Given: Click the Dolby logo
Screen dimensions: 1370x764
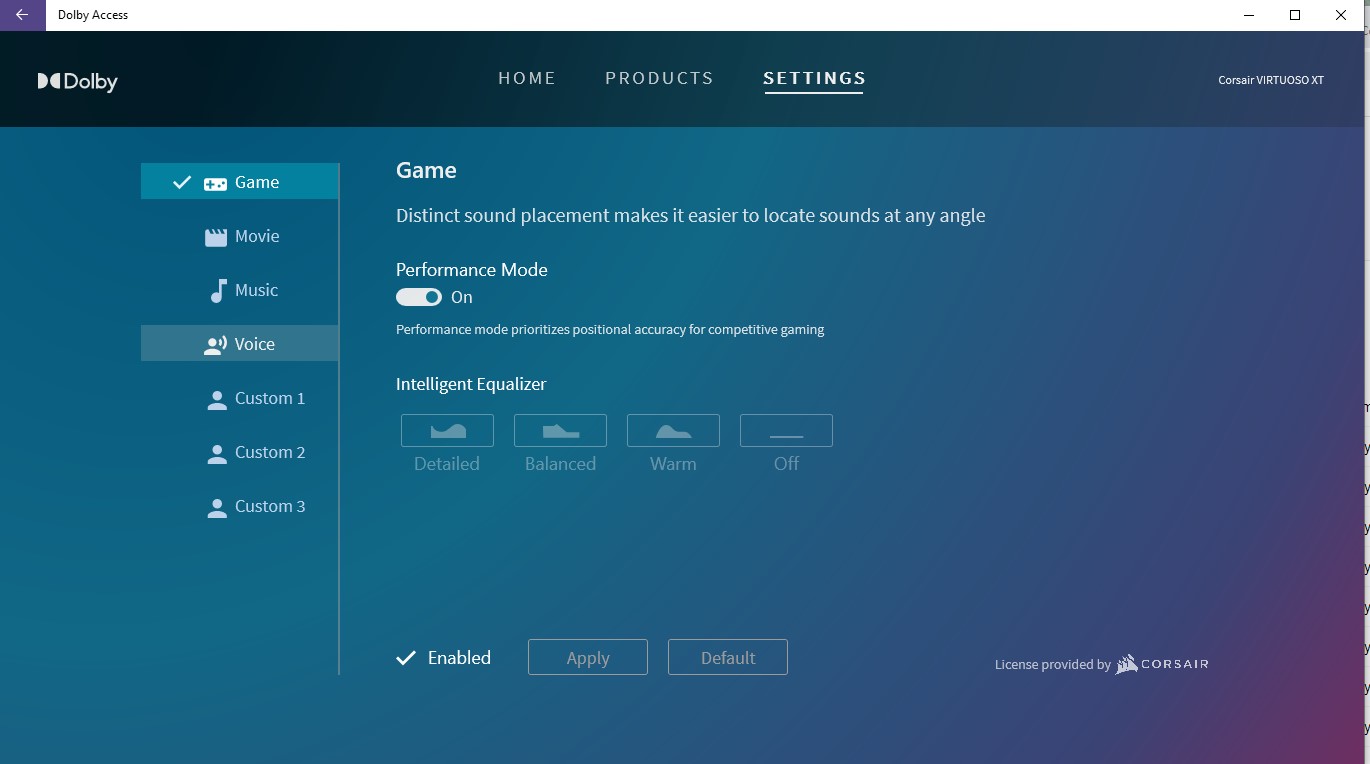Looking at the screenshot, I should (x=78, y=82).
